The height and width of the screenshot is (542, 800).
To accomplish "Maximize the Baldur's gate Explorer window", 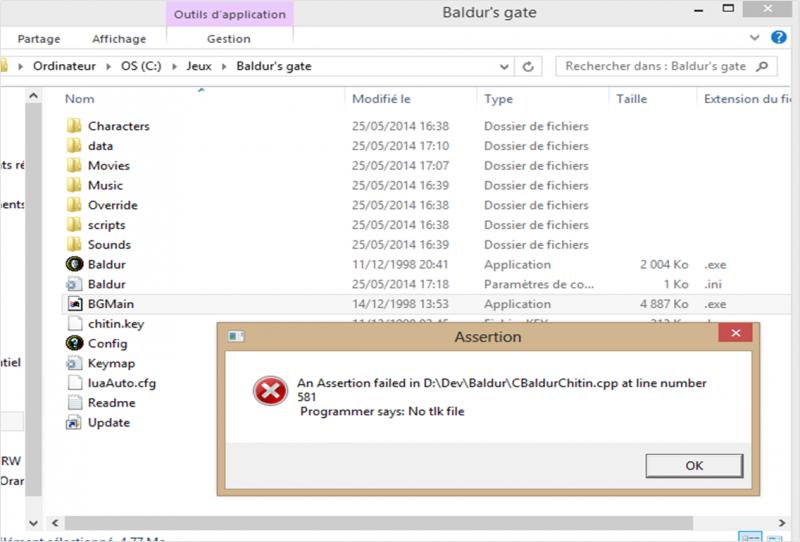I will 728,9.
